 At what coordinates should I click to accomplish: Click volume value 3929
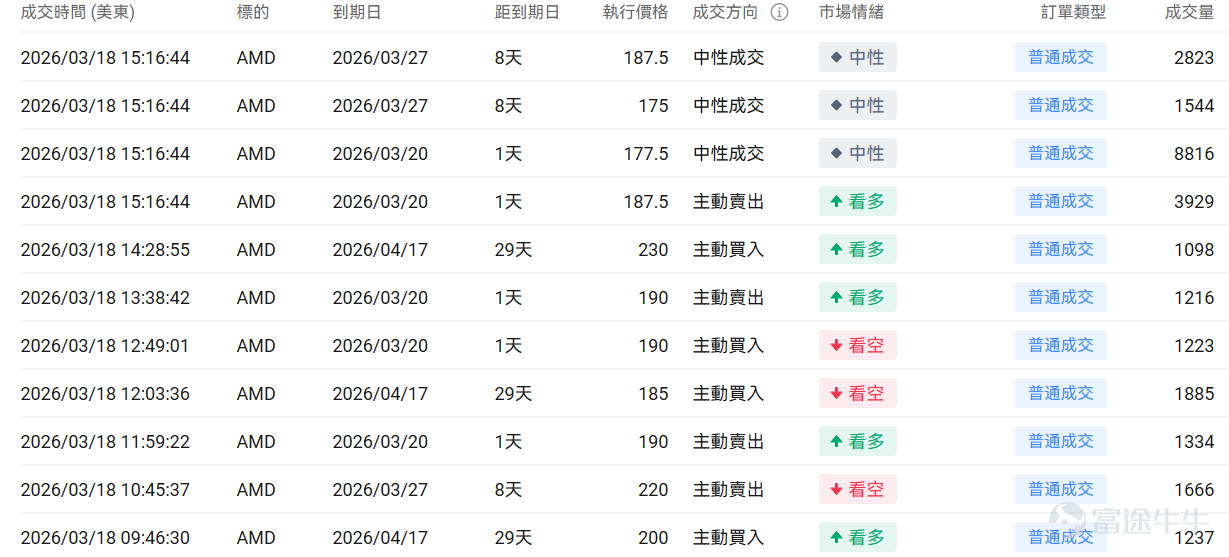1194,202
